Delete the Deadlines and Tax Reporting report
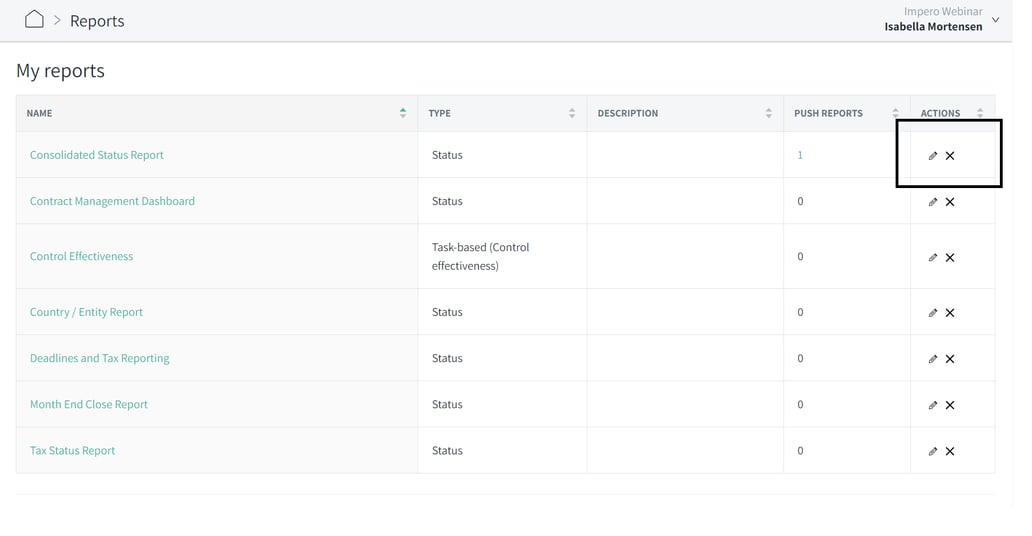 (950, 359)
